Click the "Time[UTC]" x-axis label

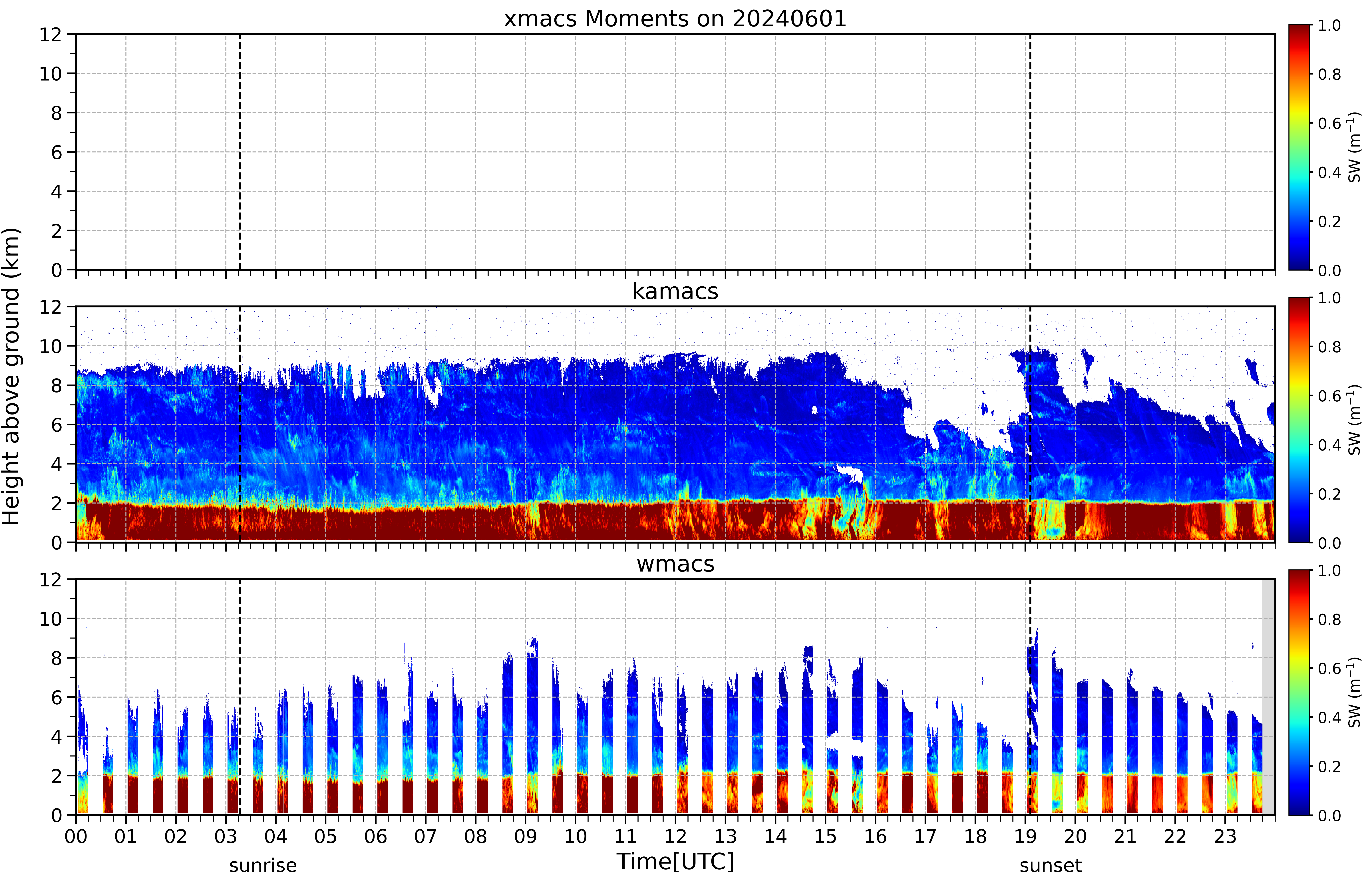coord(675,861)
